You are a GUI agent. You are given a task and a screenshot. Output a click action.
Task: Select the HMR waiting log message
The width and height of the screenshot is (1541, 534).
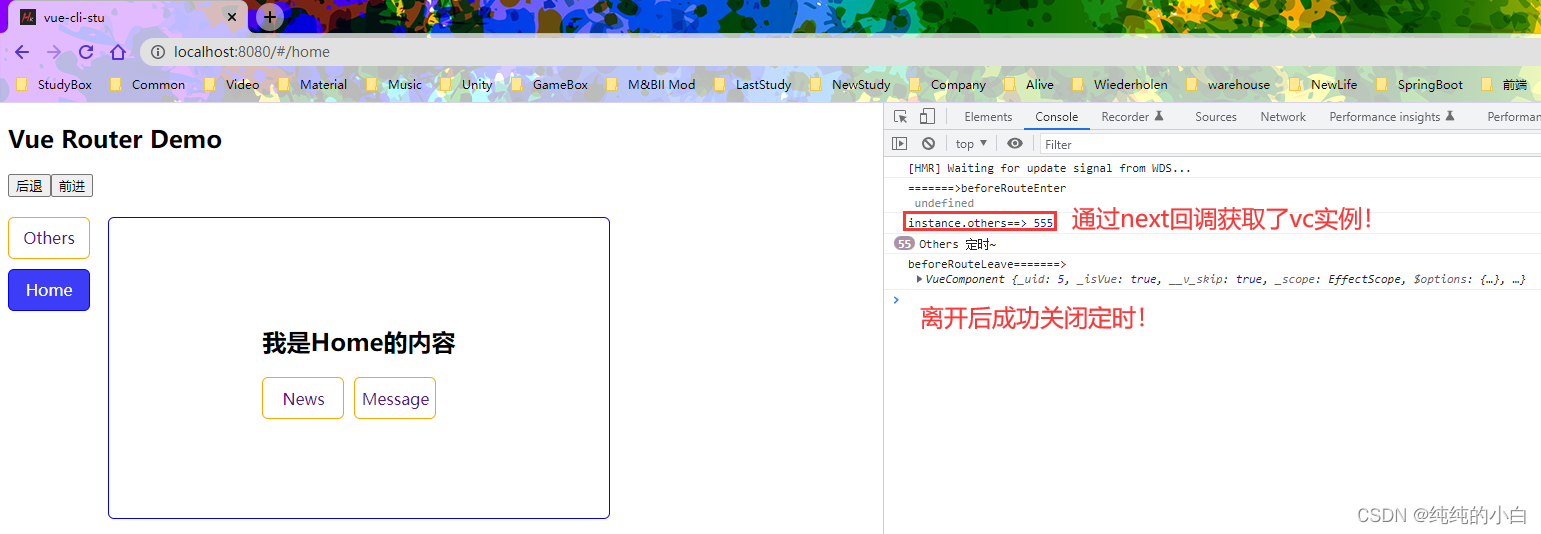[x=1049, y=168]
